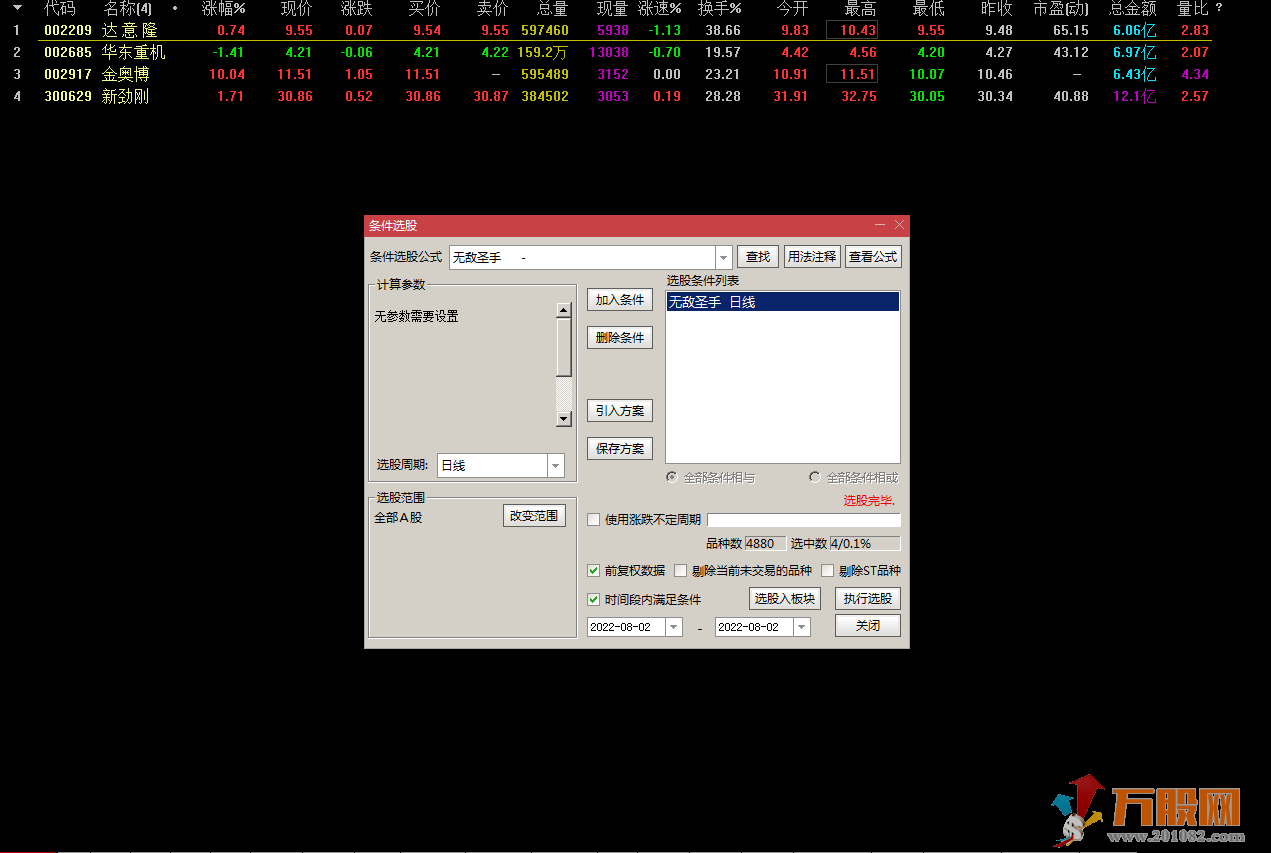Select the 全部条件相与 radio button
The height and width of the screenshot is (853, 1271).
pos(673,478)
